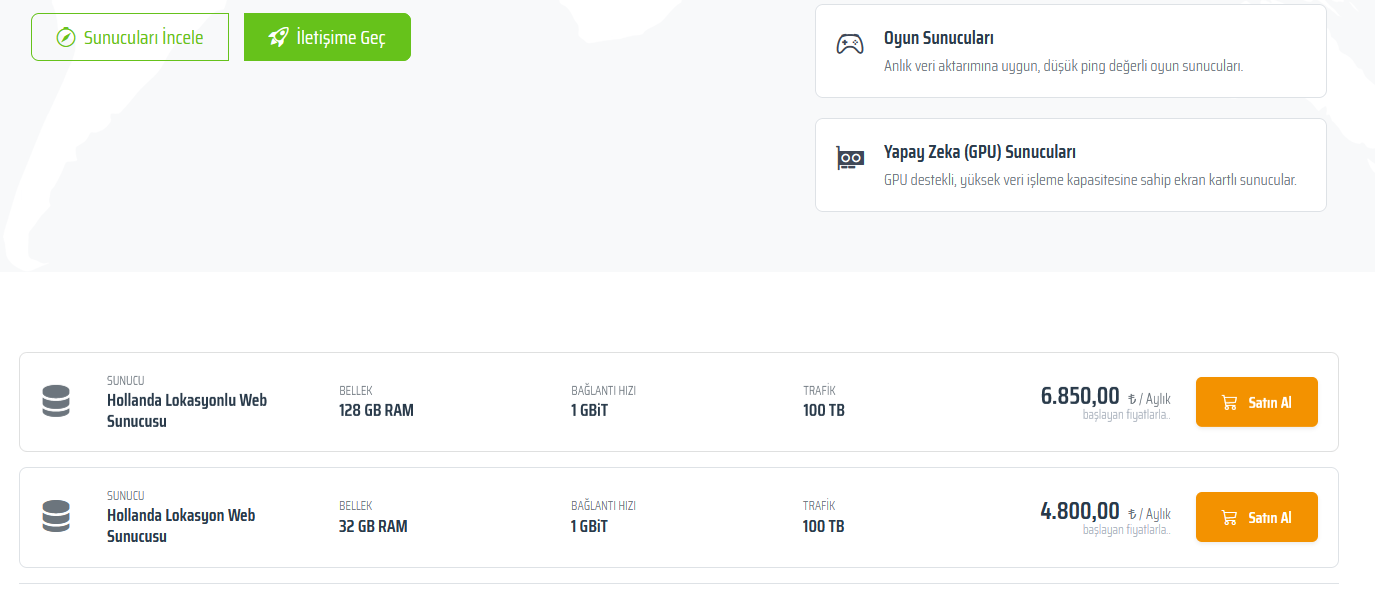Click the gamepad icon for Oyun Sunucuları
This screenshot has width=1375, height=611.
[x=850, y=45]
